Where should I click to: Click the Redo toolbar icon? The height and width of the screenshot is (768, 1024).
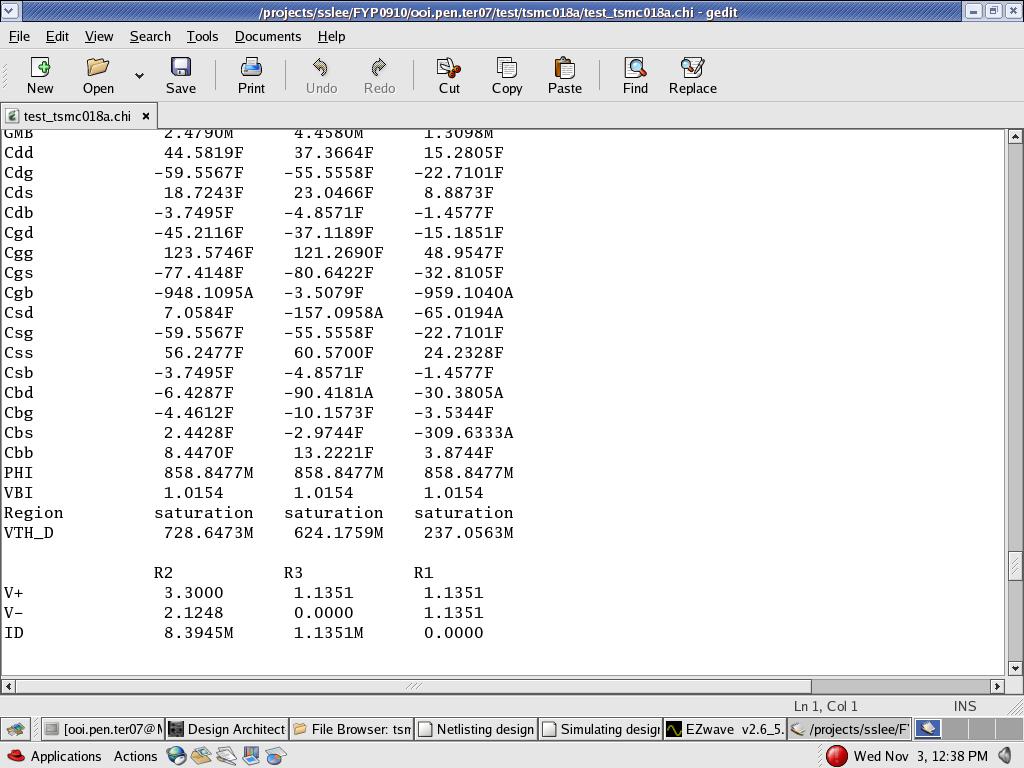click(x=379, y=76)
